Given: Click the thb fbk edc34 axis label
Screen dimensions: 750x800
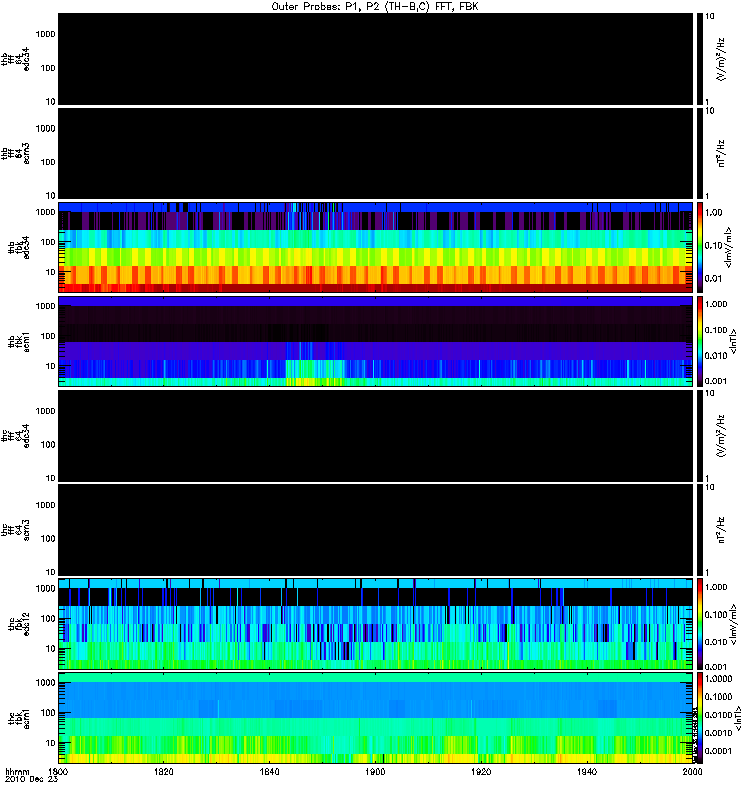Looking at the screenshot, I should (19, 247).
